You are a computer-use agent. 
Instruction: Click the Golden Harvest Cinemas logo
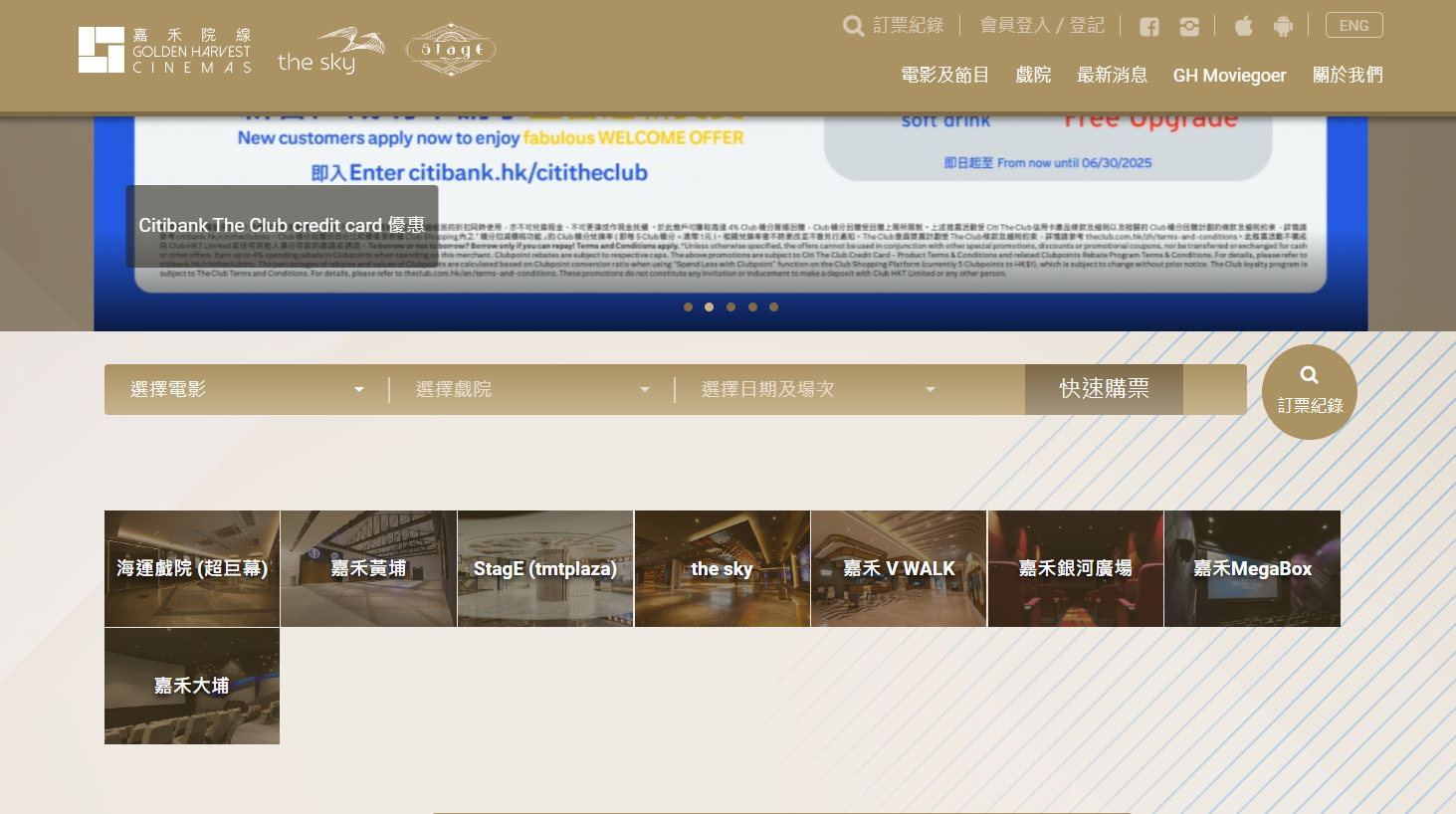165,51
